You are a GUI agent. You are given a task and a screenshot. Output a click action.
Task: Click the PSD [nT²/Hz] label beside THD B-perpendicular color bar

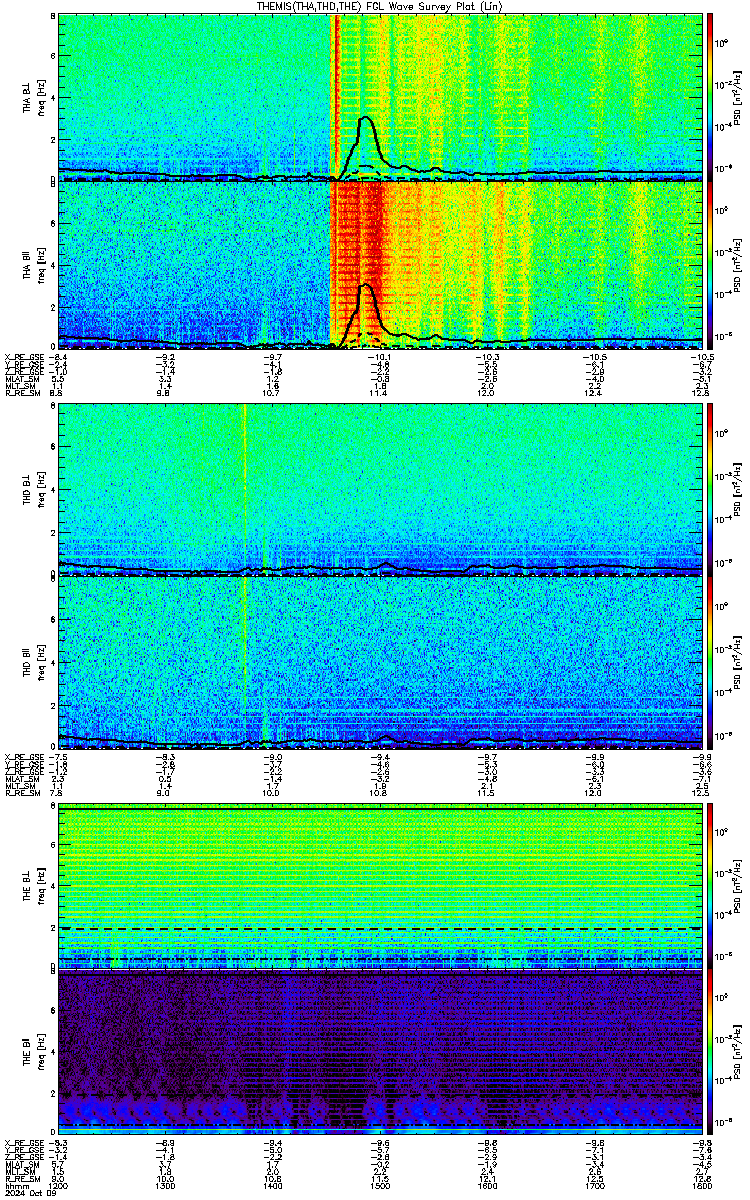[x=735, y=490]
